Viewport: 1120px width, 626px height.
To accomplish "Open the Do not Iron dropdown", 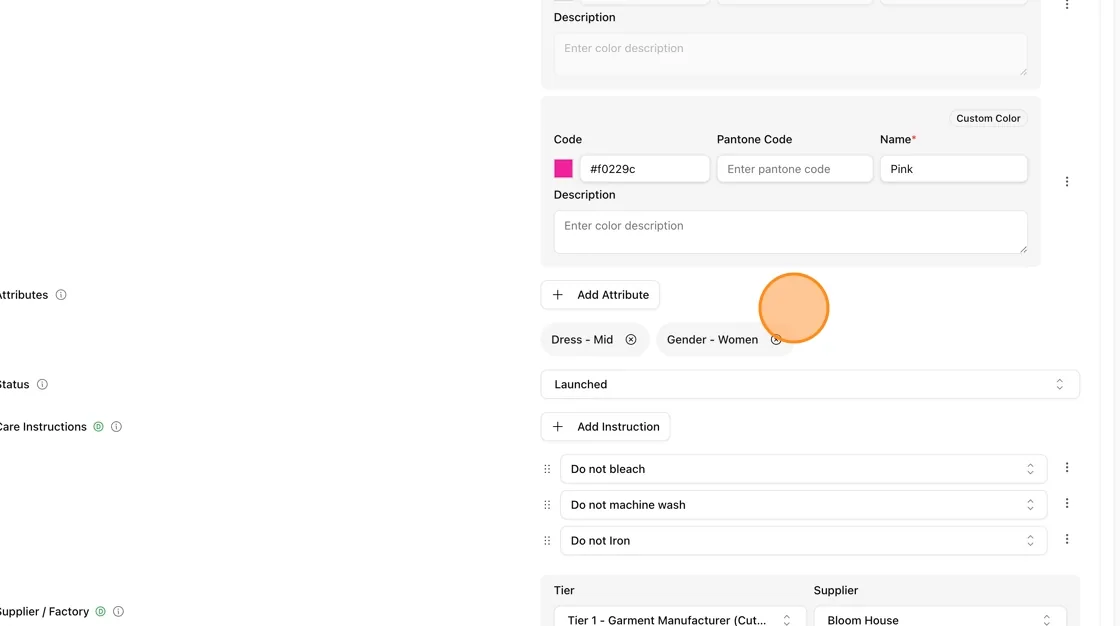I will (804, 541).
